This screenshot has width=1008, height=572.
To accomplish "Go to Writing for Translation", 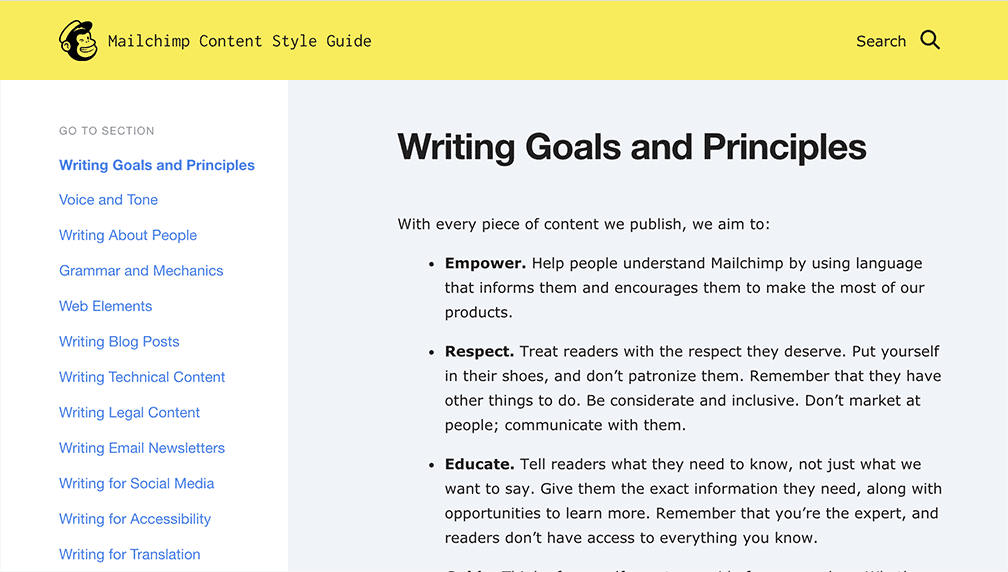I will point(129,555).
